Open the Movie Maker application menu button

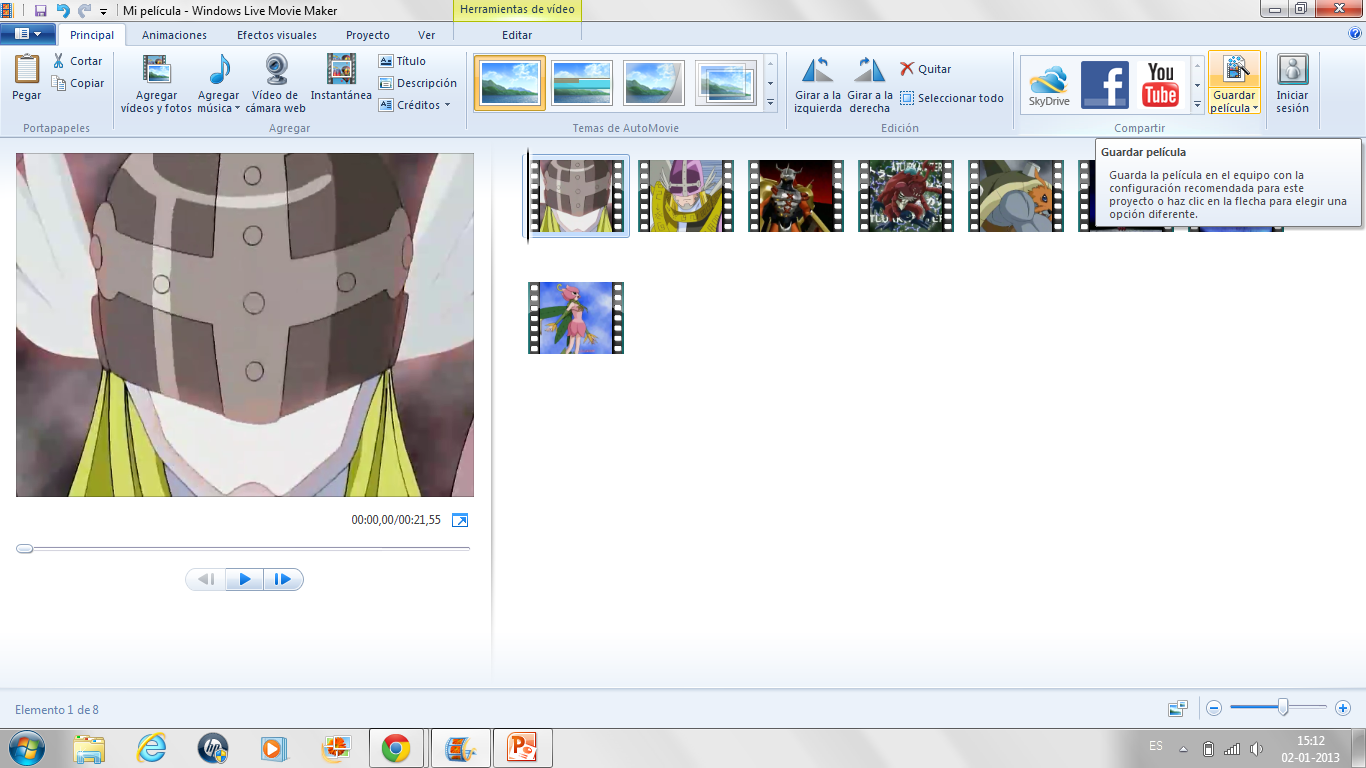click(x=28, y=34)
